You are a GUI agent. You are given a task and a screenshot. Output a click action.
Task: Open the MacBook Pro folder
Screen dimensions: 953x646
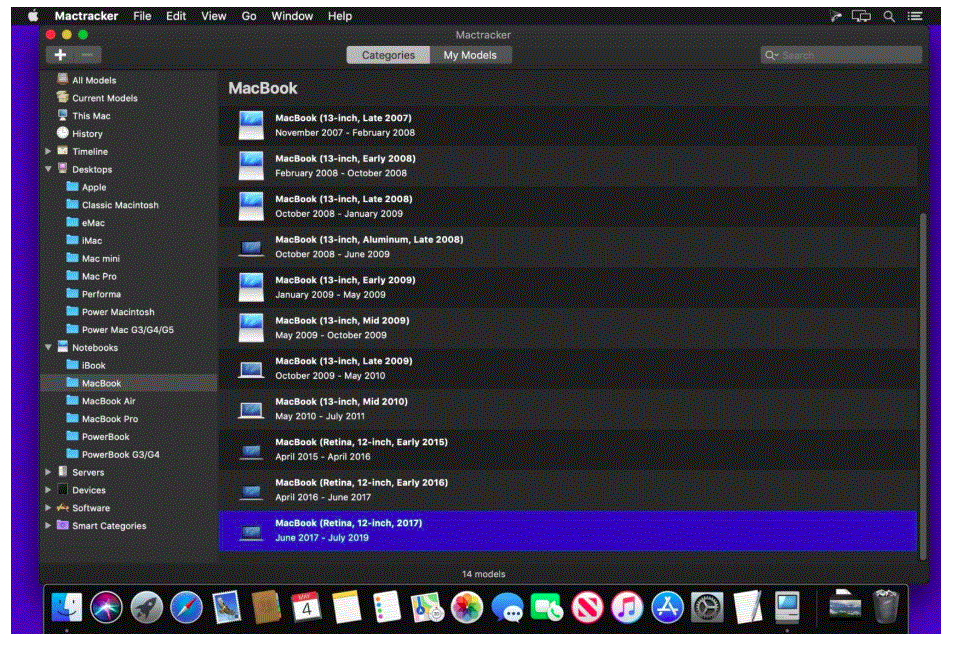pyautogui.click(x=109, y=419)
